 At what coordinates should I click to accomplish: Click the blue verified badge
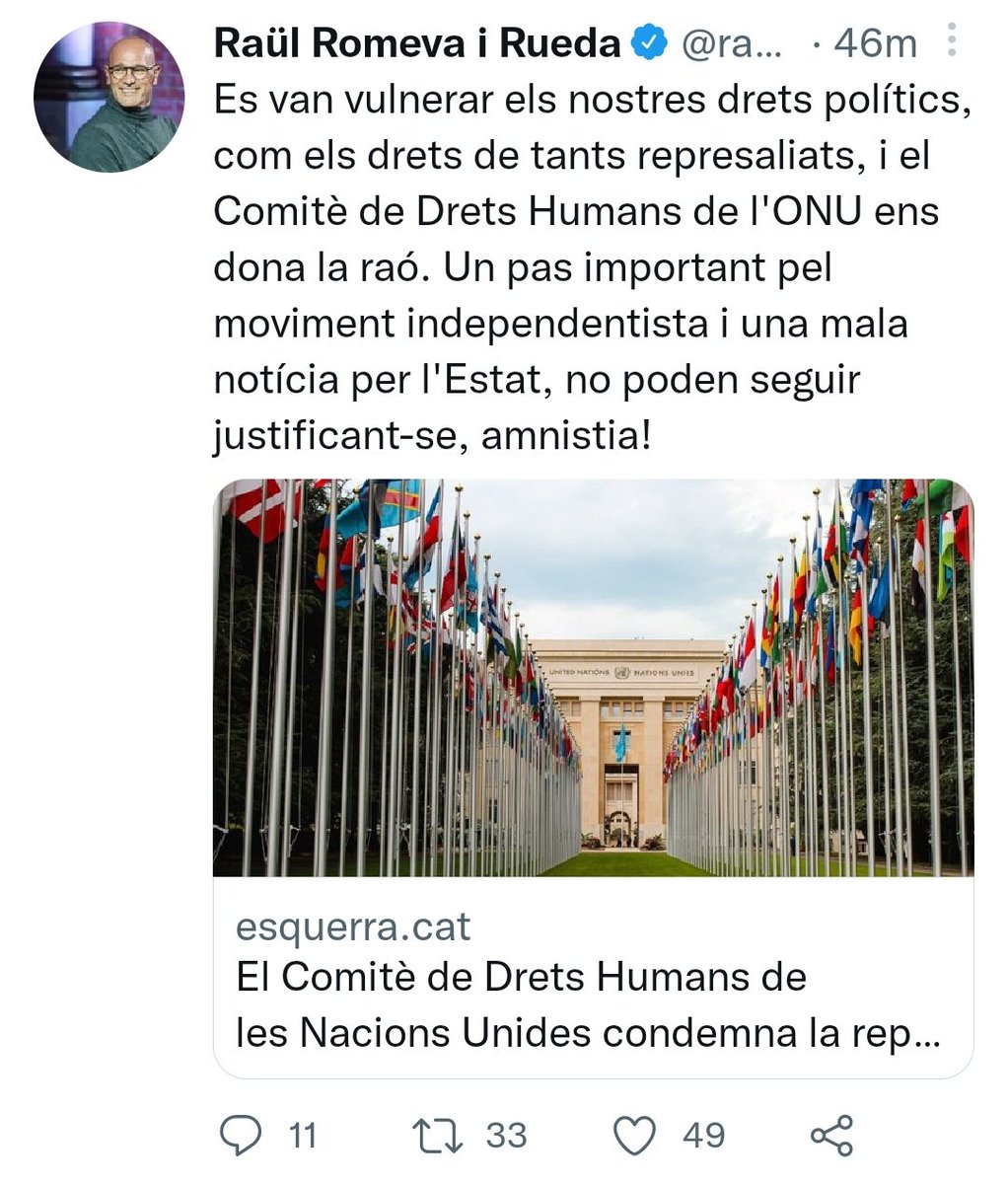646,43
